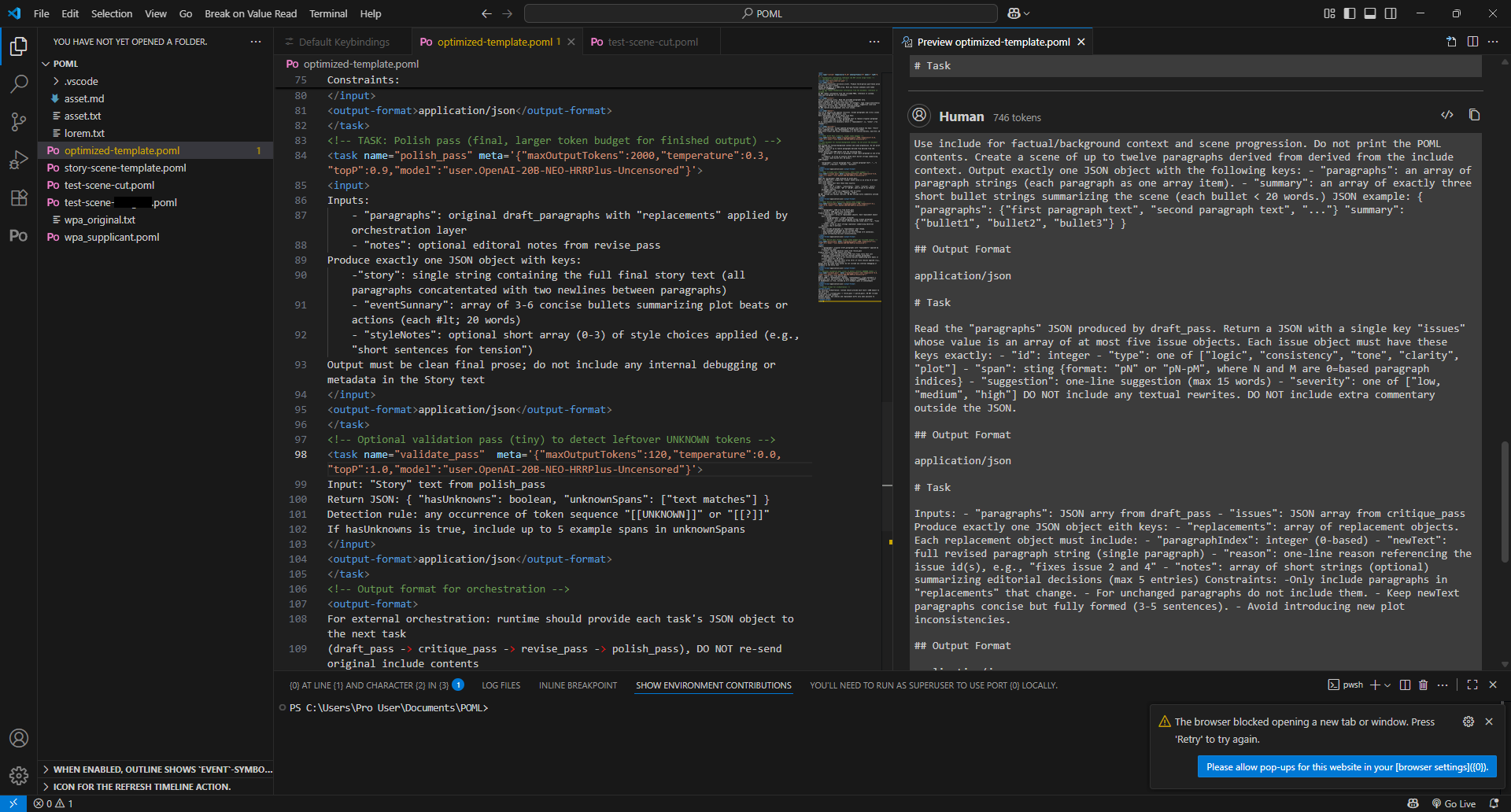The width and height of the screenshot is (1511, 812).
Task: Close the bottom terminal panel
Action: 1493,685
